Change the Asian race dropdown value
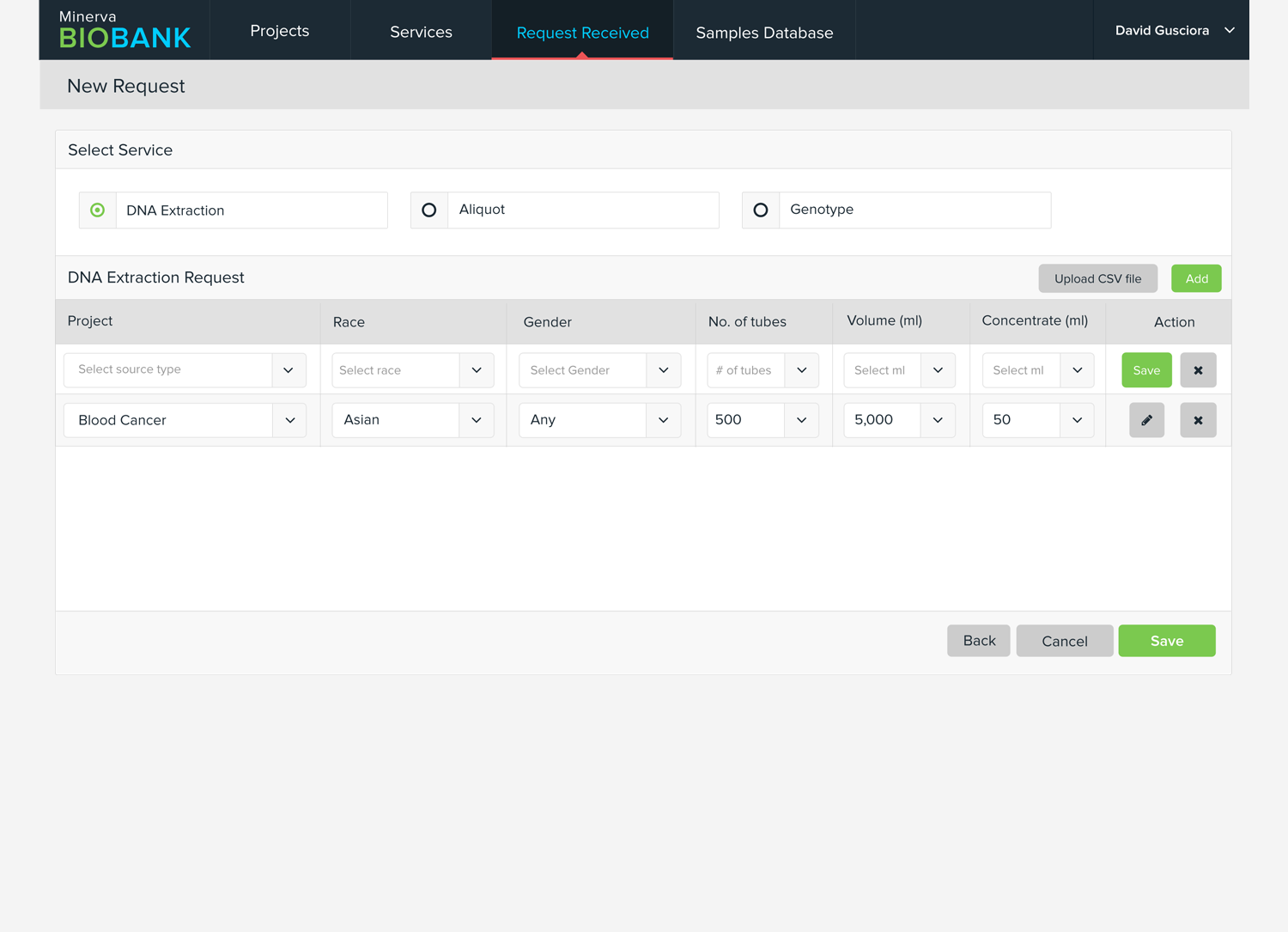 coord(412,420)
